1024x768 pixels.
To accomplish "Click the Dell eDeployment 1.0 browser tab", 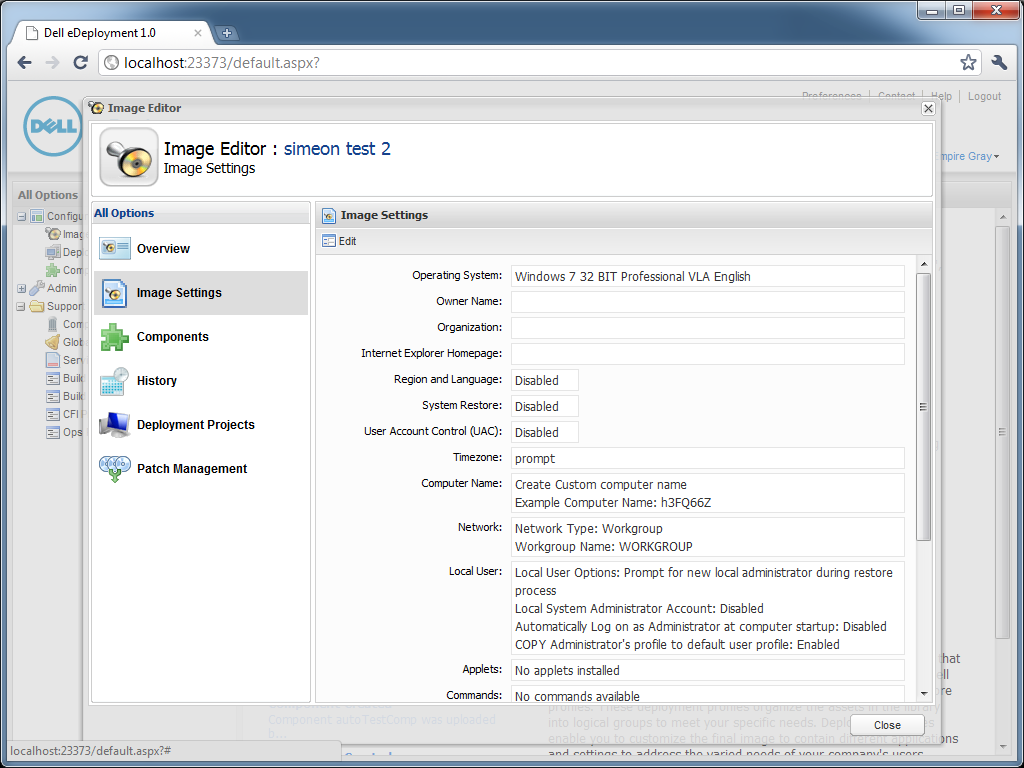I will coord(110,33).
